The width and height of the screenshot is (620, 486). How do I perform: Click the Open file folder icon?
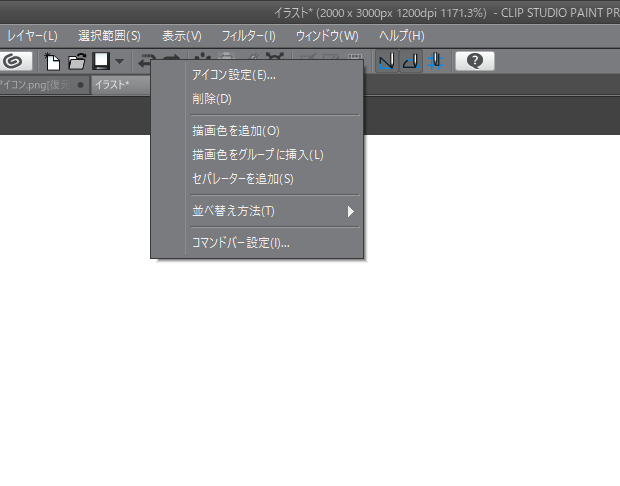click(77, 61)
